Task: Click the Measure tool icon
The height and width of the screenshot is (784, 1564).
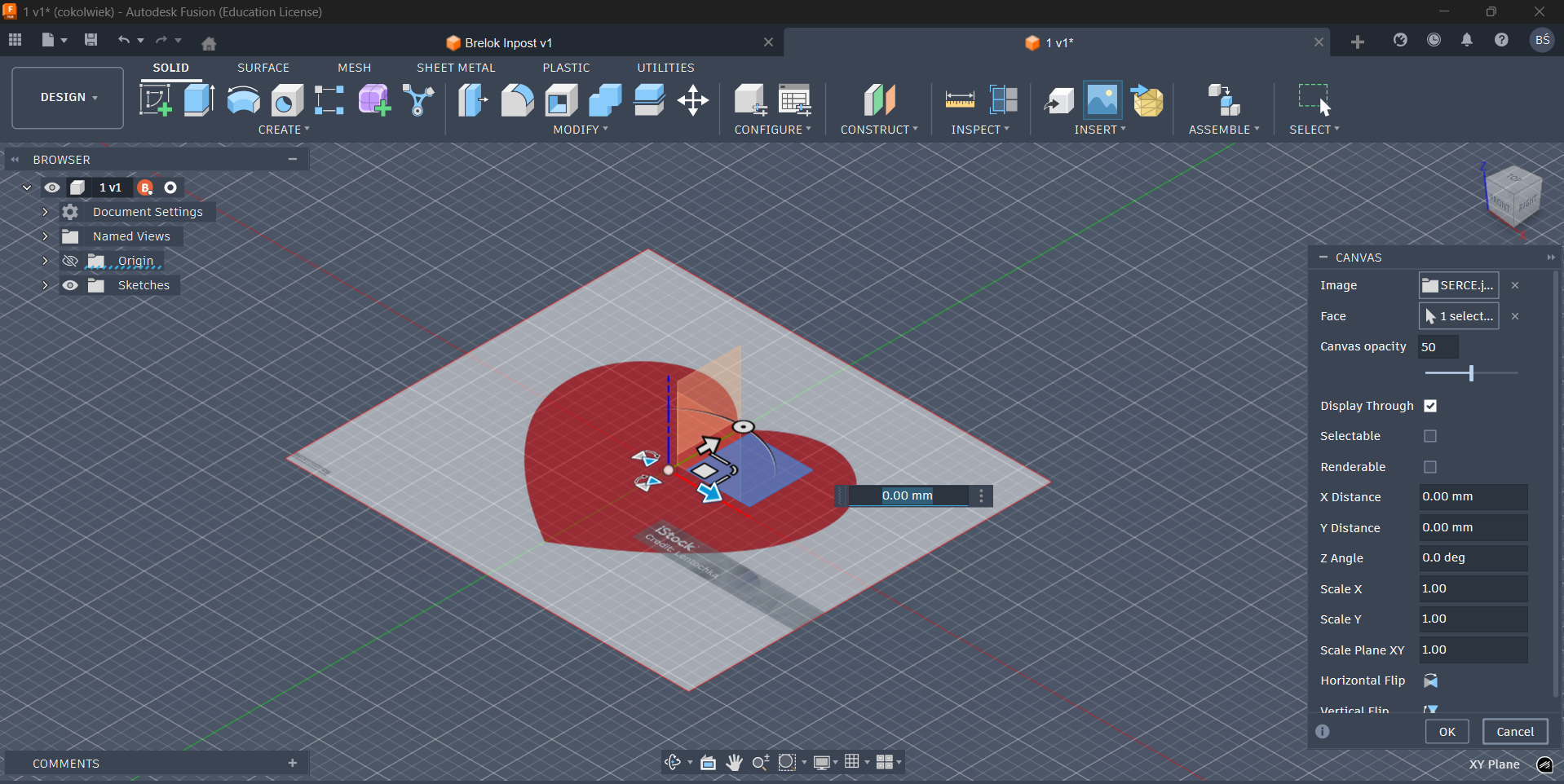Action: (x=959, y=100)
